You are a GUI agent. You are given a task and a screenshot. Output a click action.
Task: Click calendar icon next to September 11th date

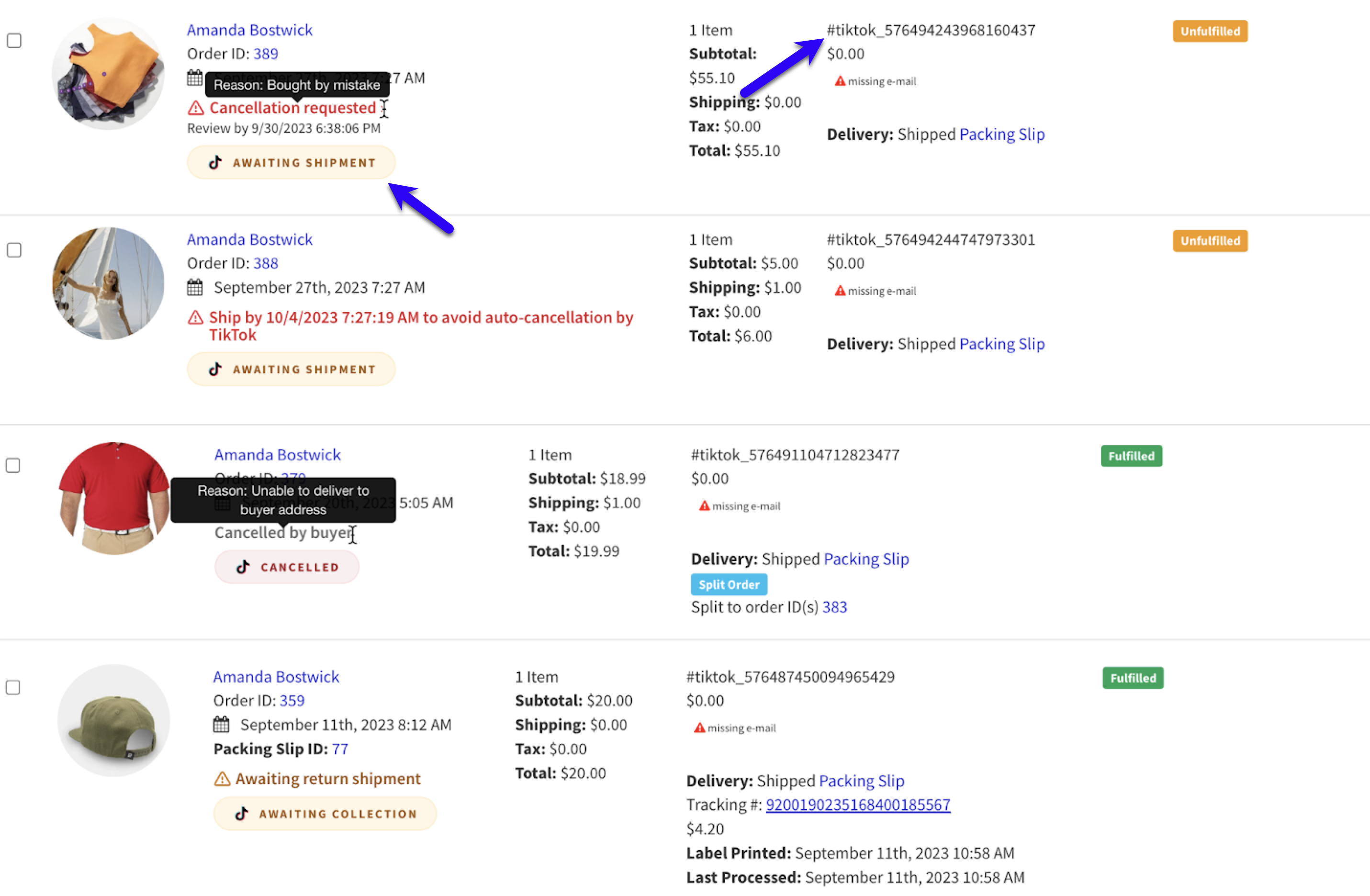click(221, 724)
